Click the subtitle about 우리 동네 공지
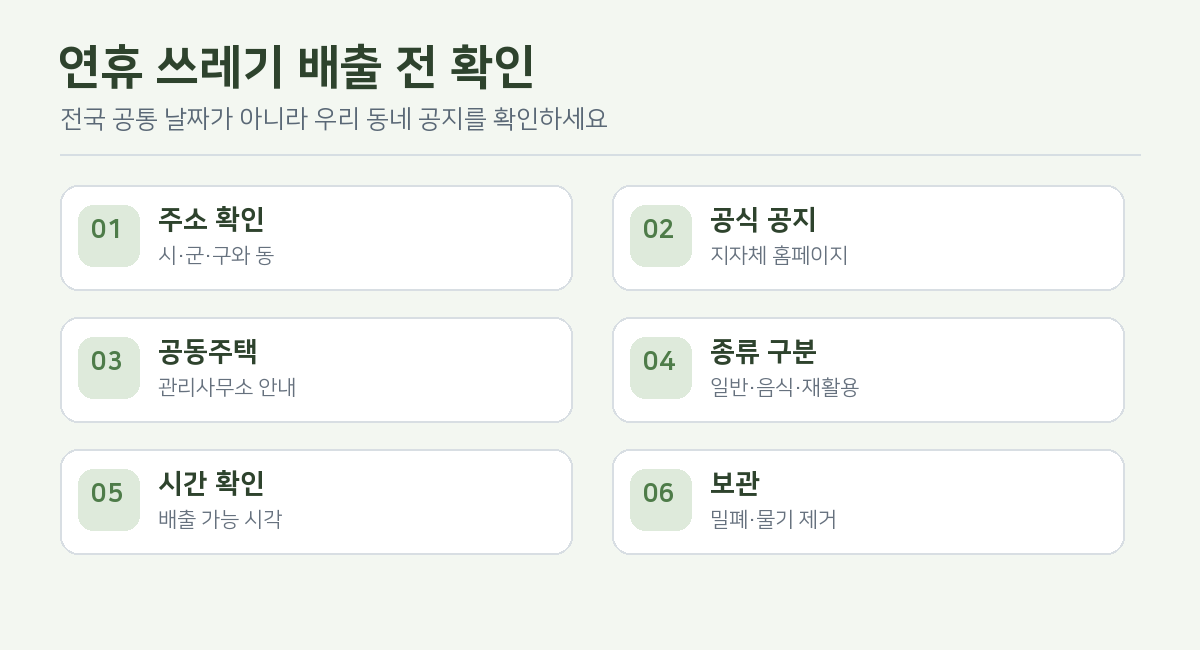 tap(333, 119)
